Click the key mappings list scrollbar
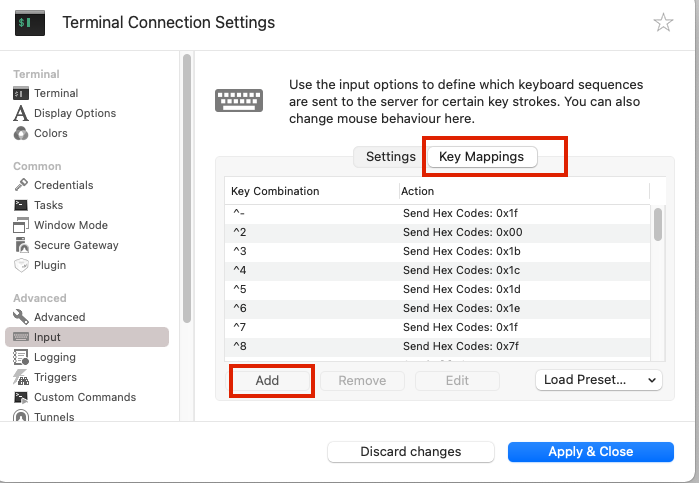Image resolution: width=699 pixels, height=483 pixels. [657, 225]
